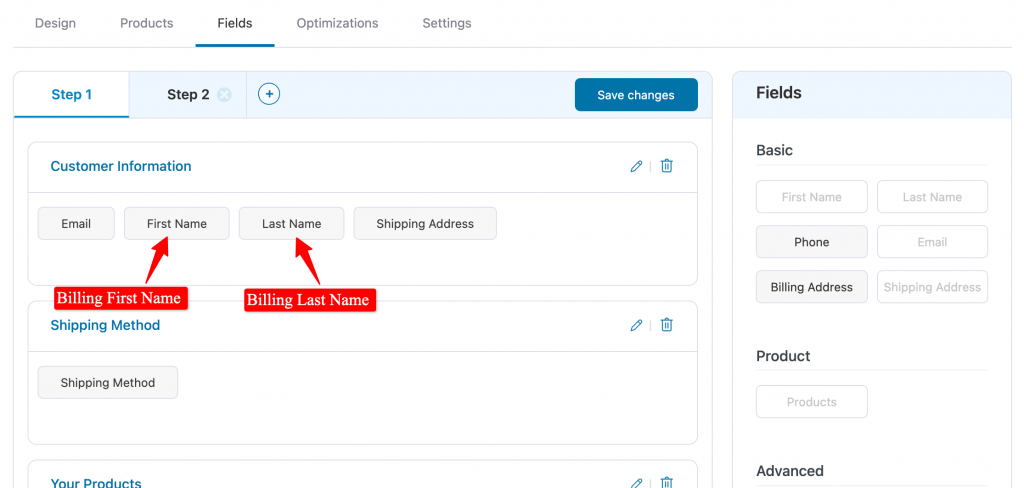Delete the Customer Information section with trash icon
The image size is (1024, 488).
(x=666, y=166)
